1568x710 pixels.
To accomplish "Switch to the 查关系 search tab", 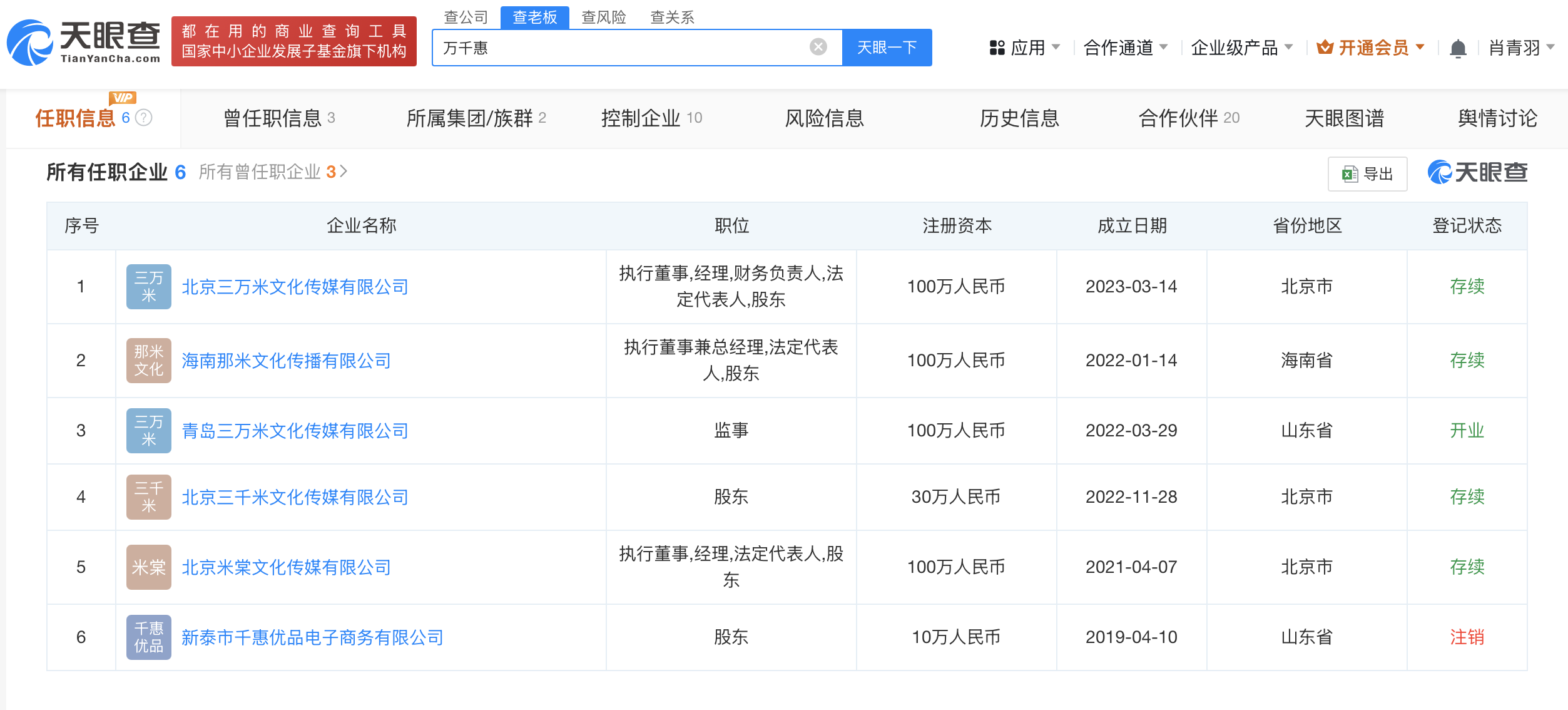I will pyautogui.click(x=673, y=18).
